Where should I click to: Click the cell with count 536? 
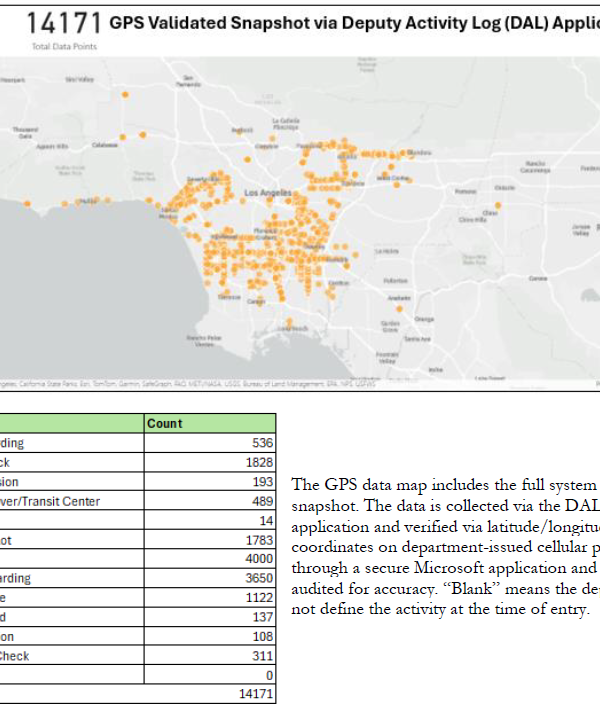coord(210,443)
